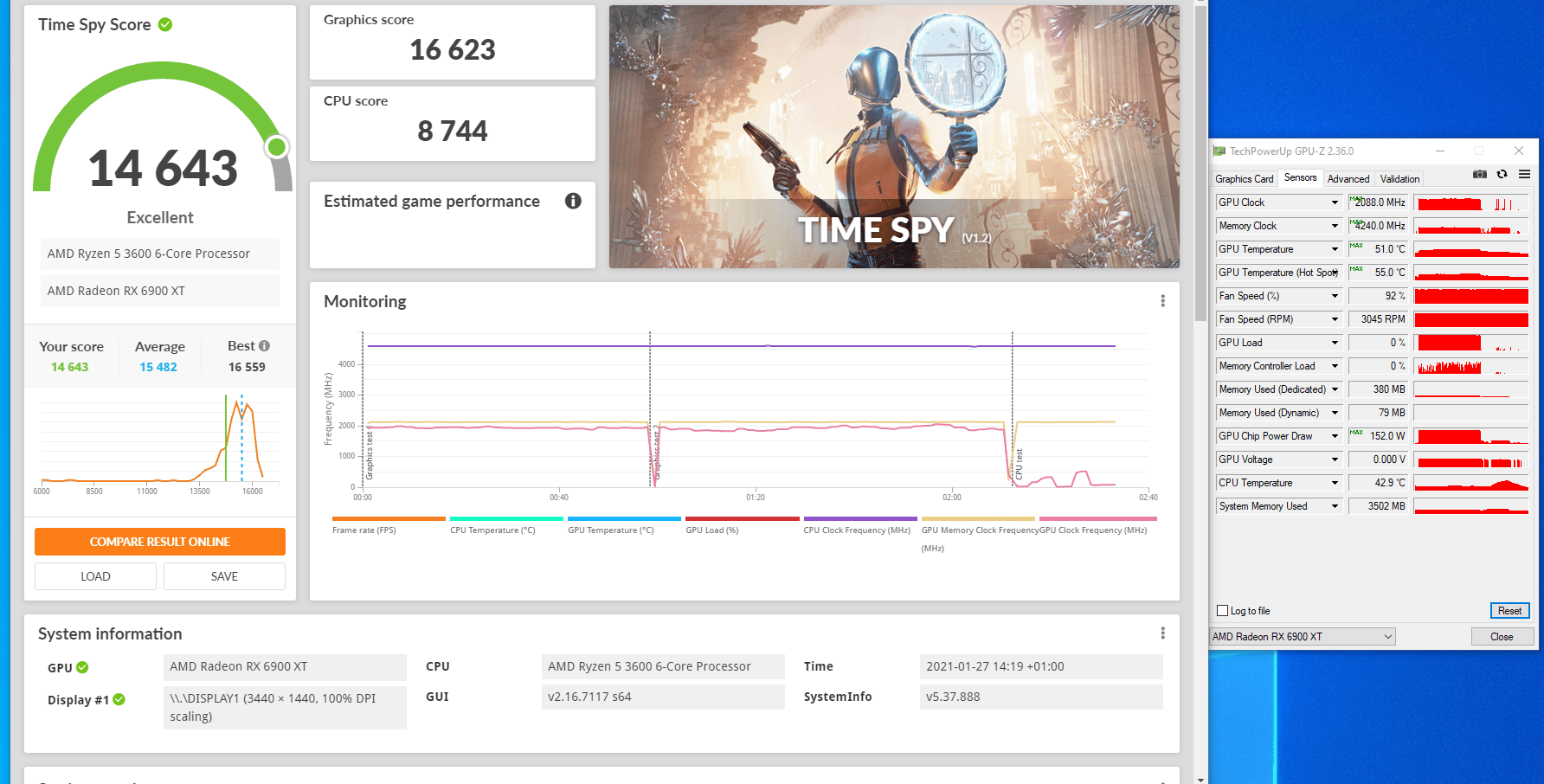Click the green validation check next to GPU
This screenshot has height=784, width=1544.
coord(82,667)
